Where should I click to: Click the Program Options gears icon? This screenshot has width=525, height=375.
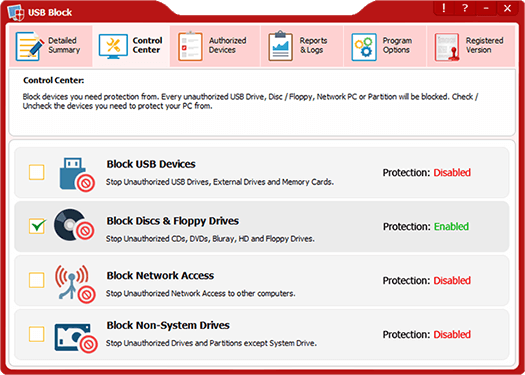click(x=364, y=47)
